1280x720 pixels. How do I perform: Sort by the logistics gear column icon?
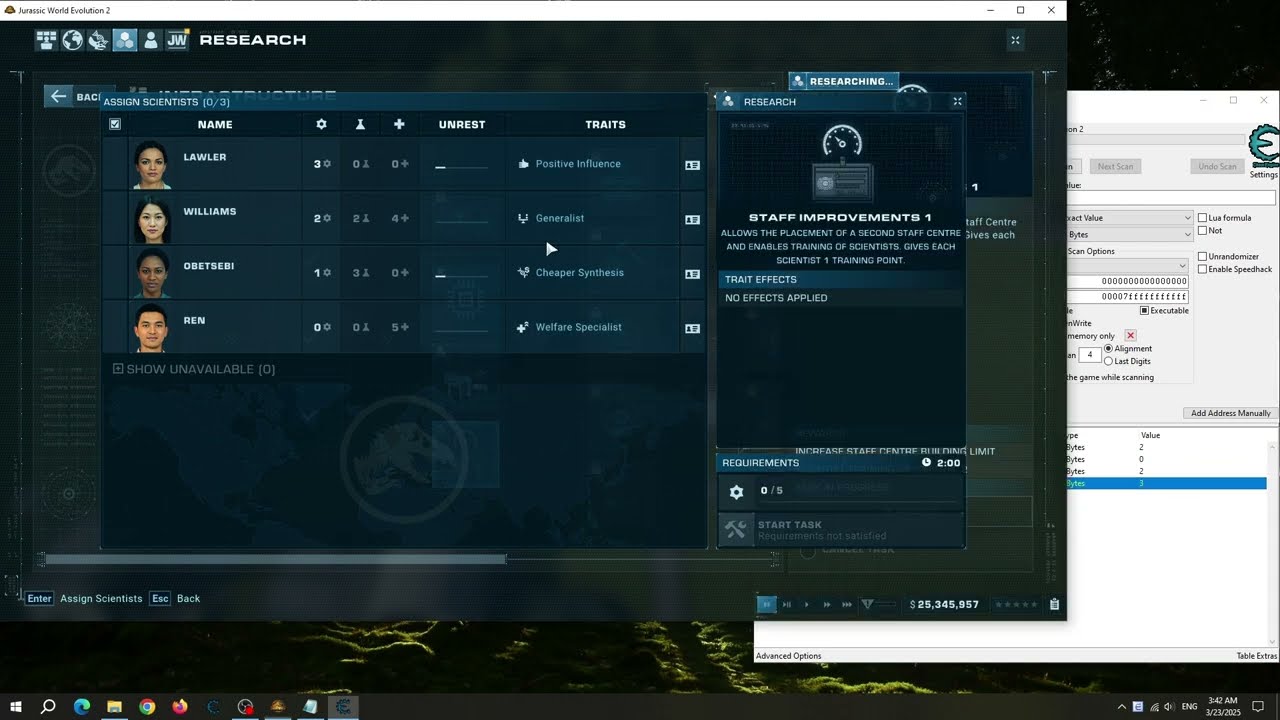click(x=321, y=124)
